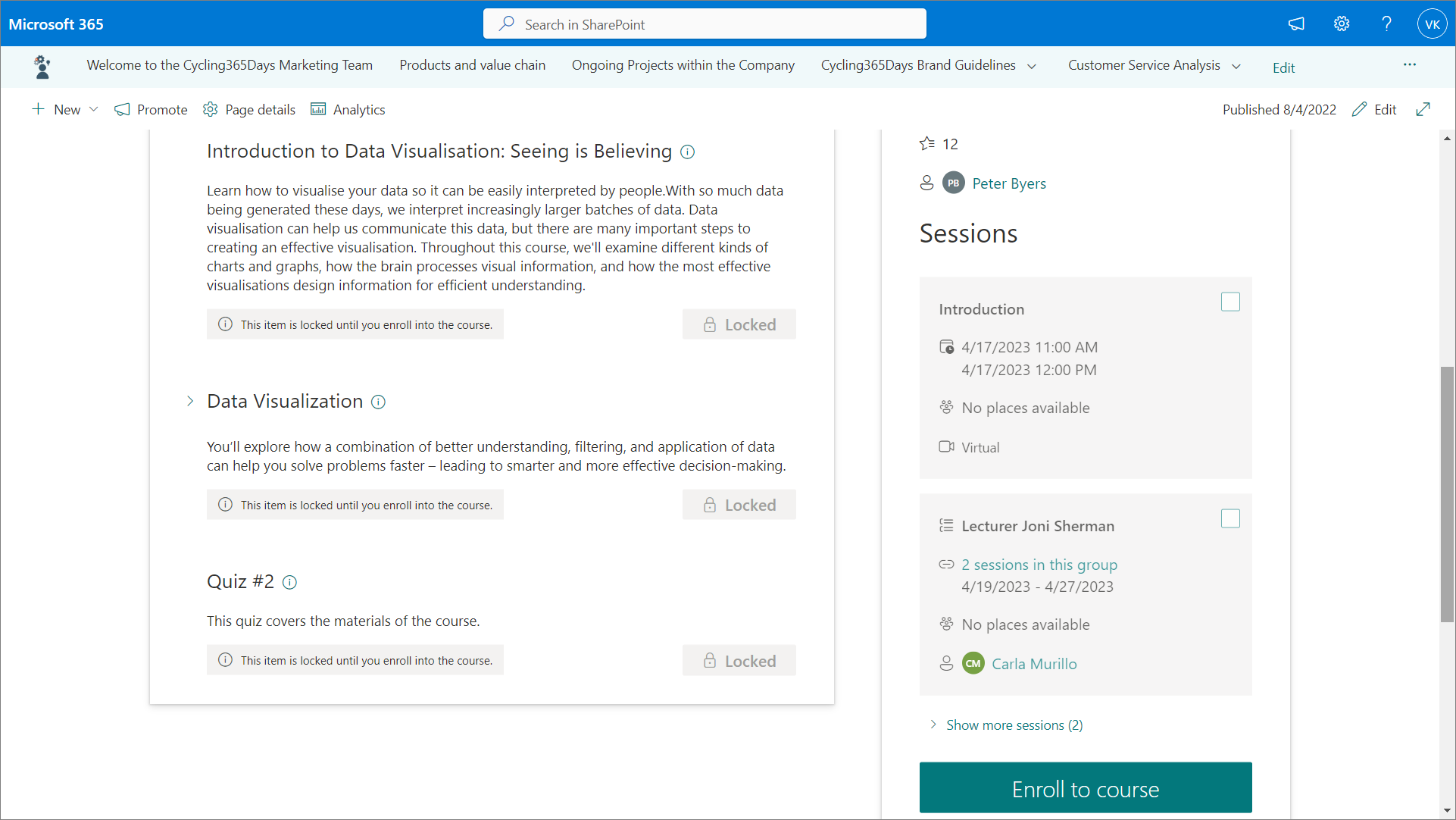Click into the Search in SharePoint box

(705, 24)
